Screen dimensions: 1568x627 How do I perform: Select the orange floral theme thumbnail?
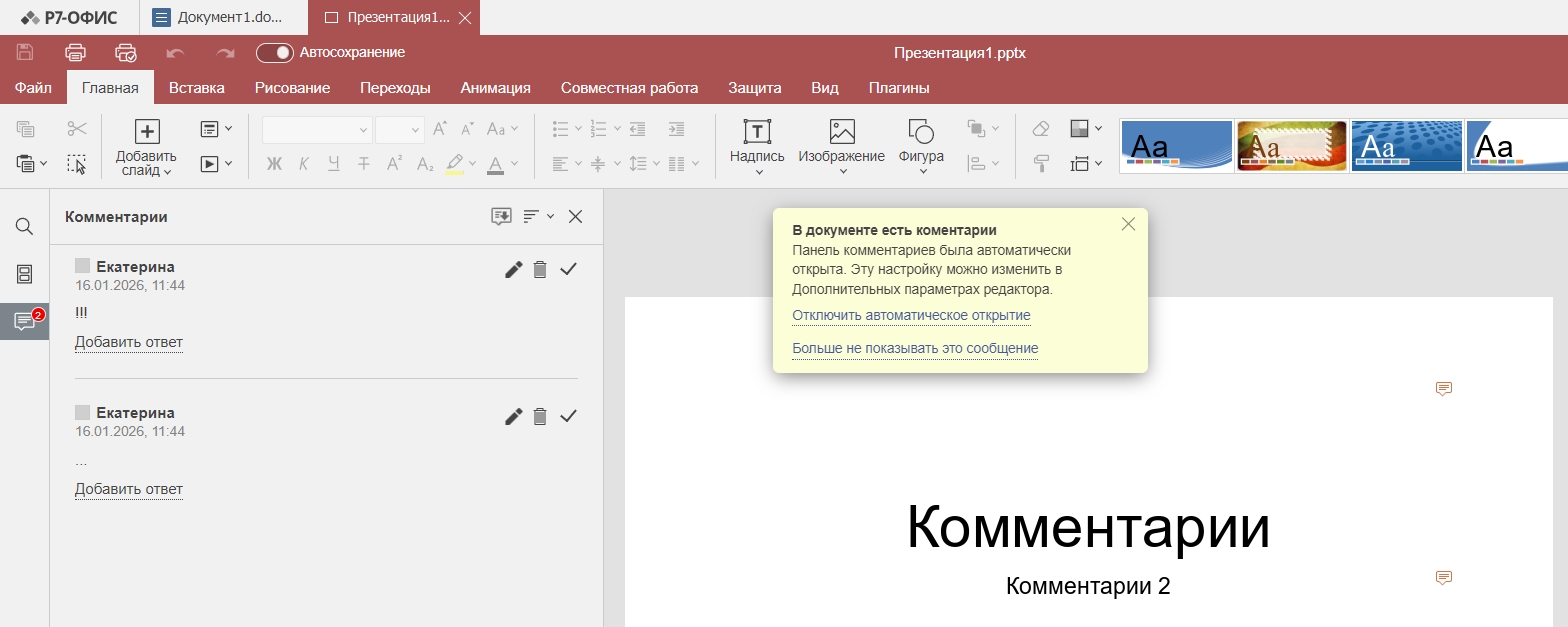point(1291,146)
